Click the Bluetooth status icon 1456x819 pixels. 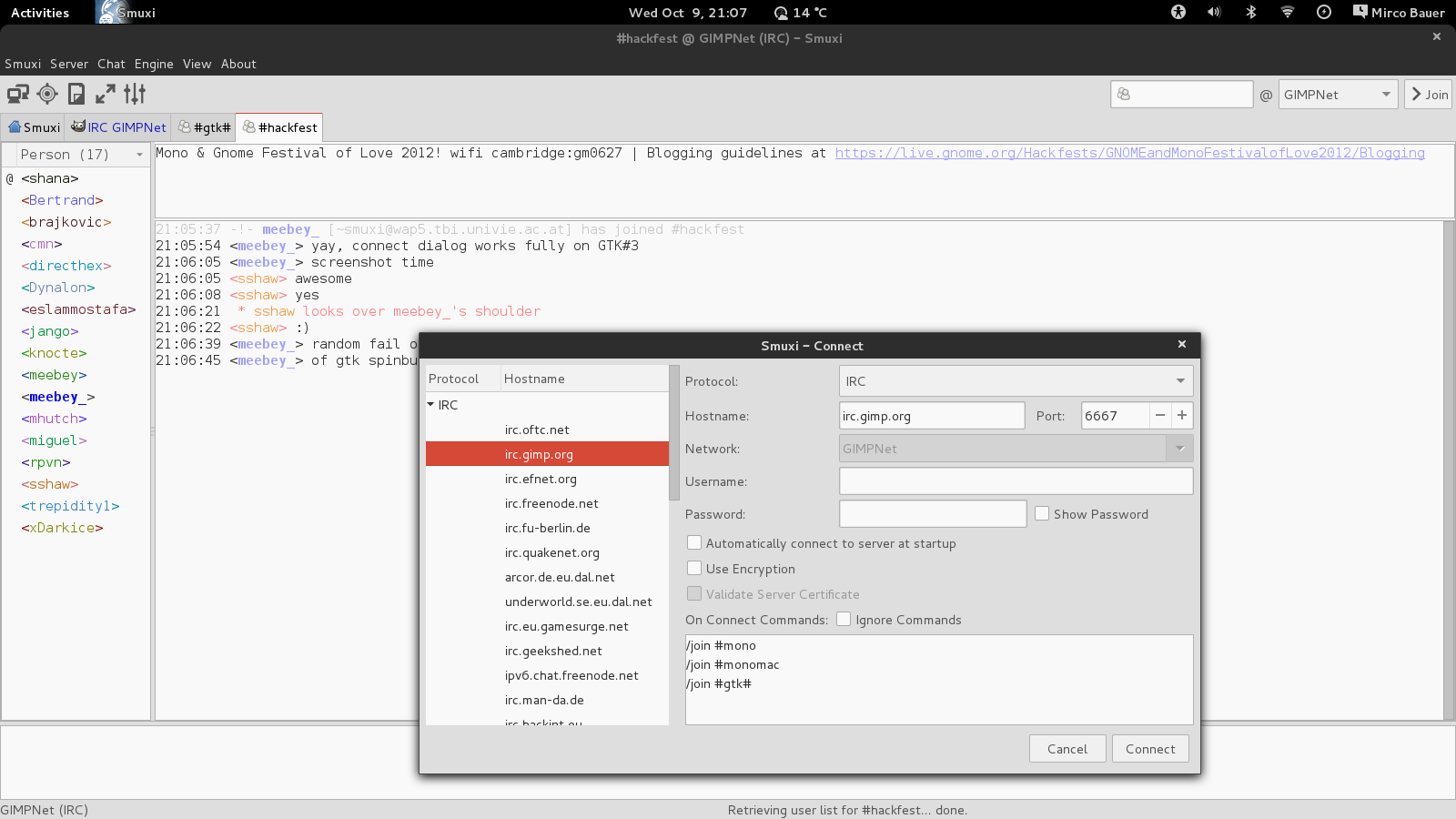coord(1251,12)
